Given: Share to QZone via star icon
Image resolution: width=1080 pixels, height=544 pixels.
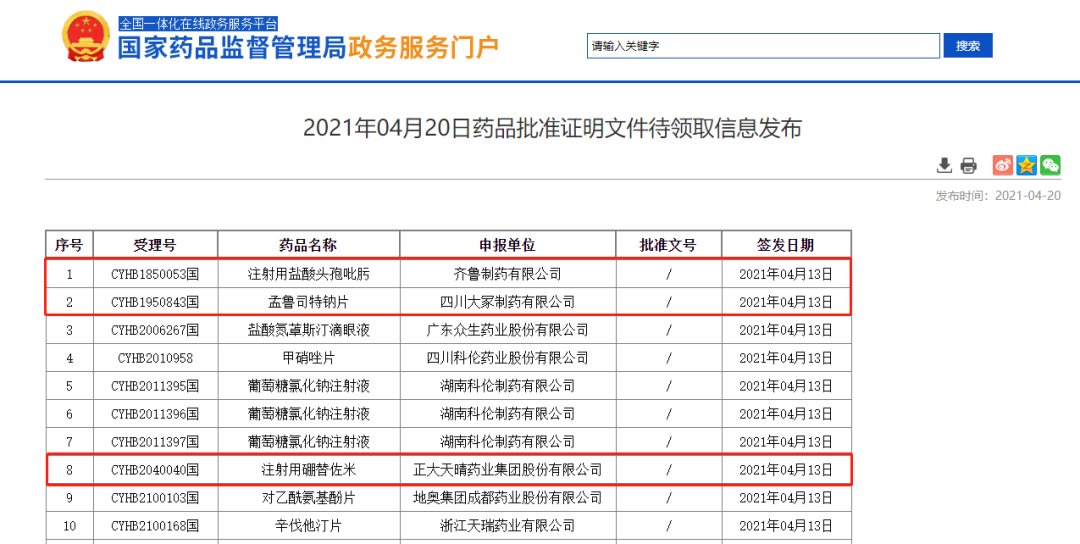Looking at the screenshot, I should [x=1026, y=166].
